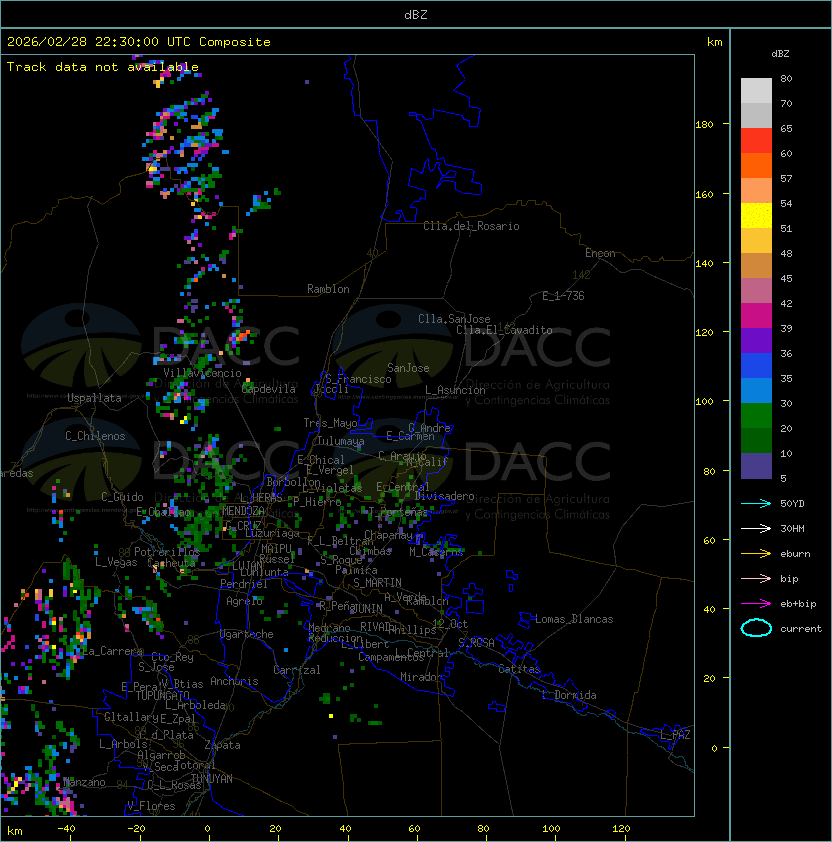This screenshot has width=832, height=842.
Task: Select the slate 5–10 dBZ color band
Action: click(756, 466)
